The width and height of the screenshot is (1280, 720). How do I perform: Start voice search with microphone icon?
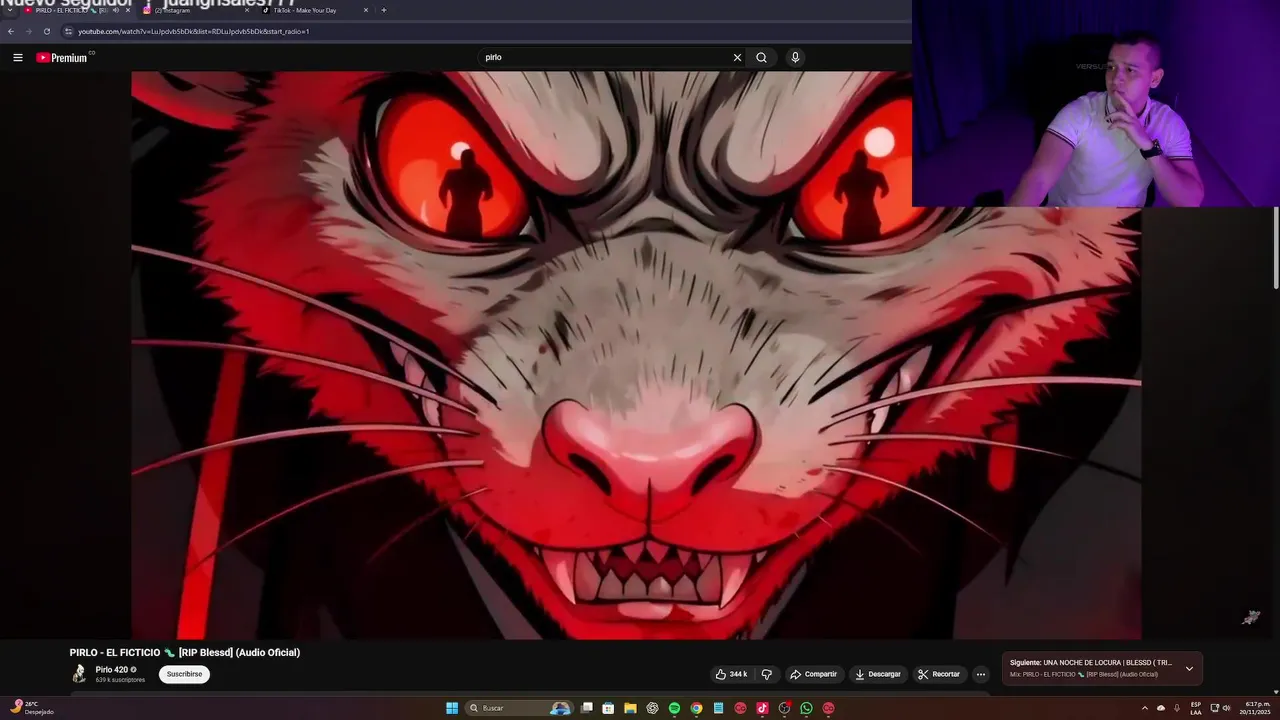click(x=795, y=57)
